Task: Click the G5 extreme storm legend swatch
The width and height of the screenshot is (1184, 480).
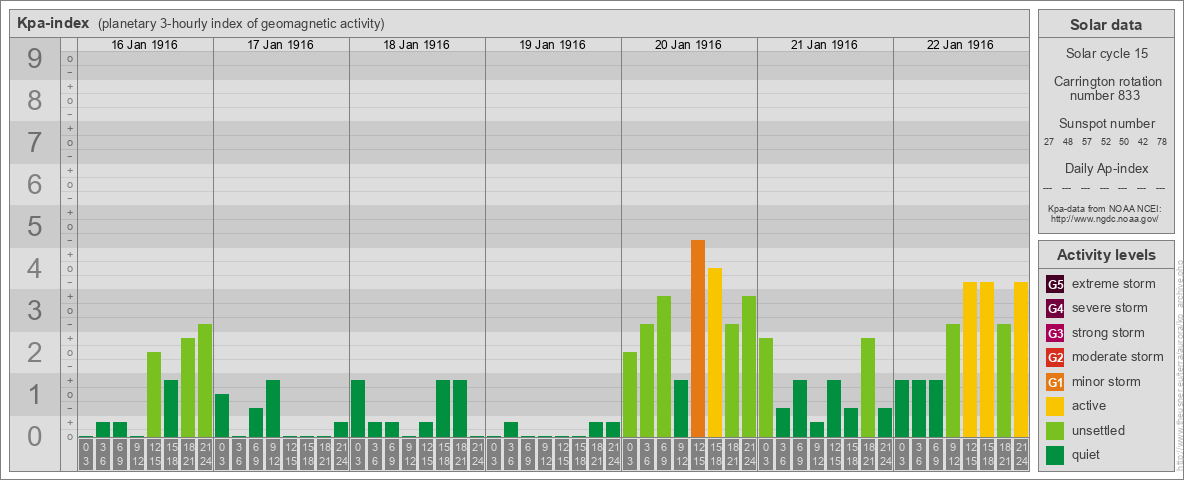Action: 1055,285
